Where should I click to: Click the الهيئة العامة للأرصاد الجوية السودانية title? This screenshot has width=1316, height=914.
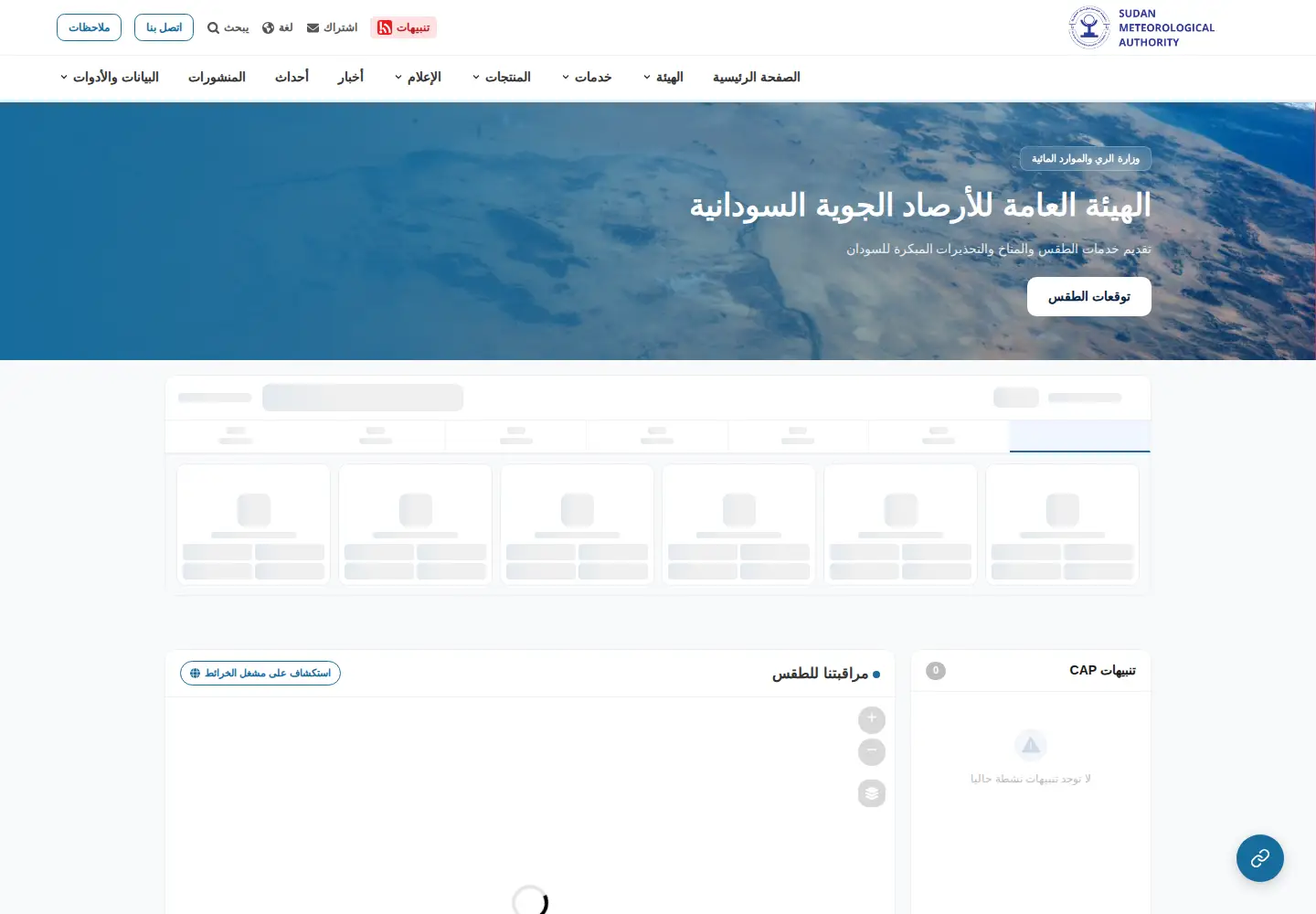pyautogui.click(x=920, y=206)
